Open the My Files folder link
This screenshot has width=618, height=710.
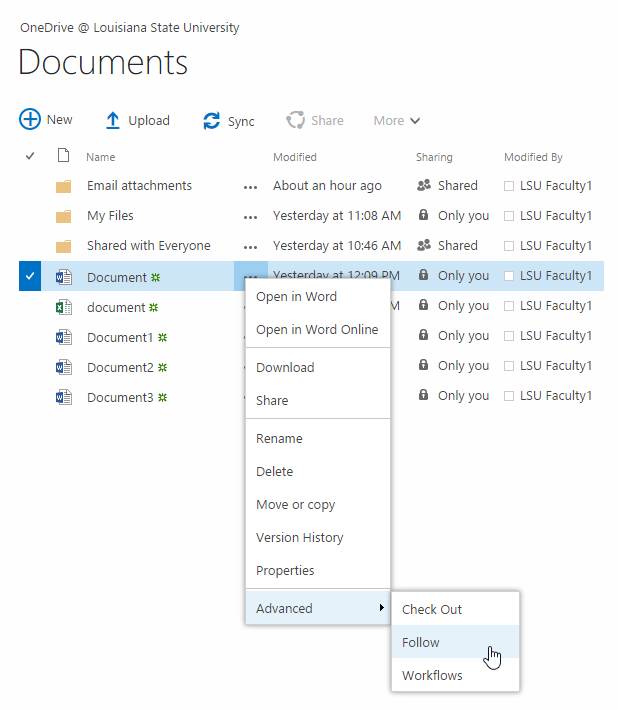point(110,216)
